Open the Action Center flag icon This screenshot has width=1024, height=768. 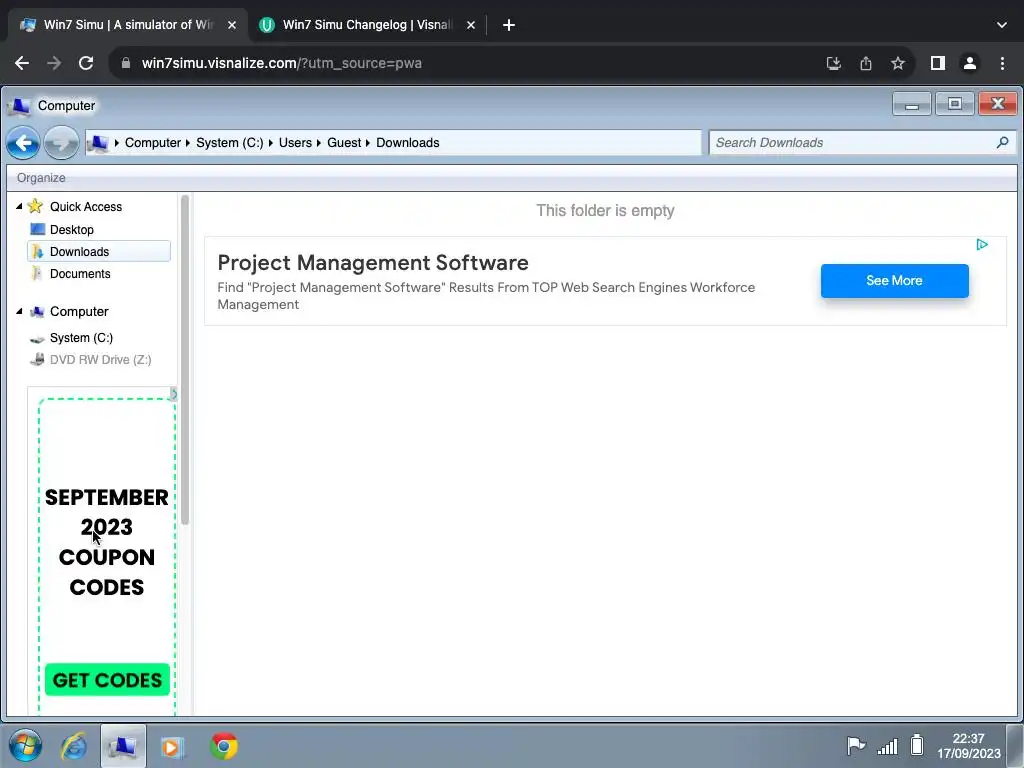[x=856, y=745]
